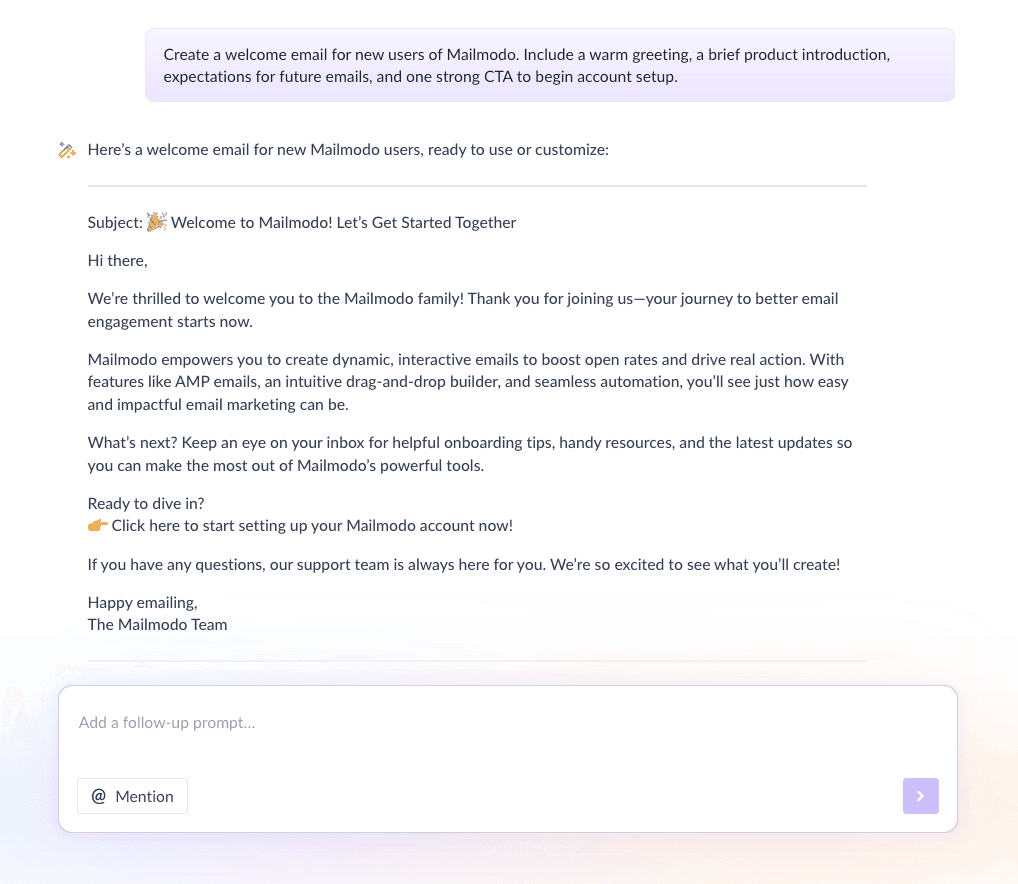Submit the follow-up prompt with the arrow button

[920, 796]
